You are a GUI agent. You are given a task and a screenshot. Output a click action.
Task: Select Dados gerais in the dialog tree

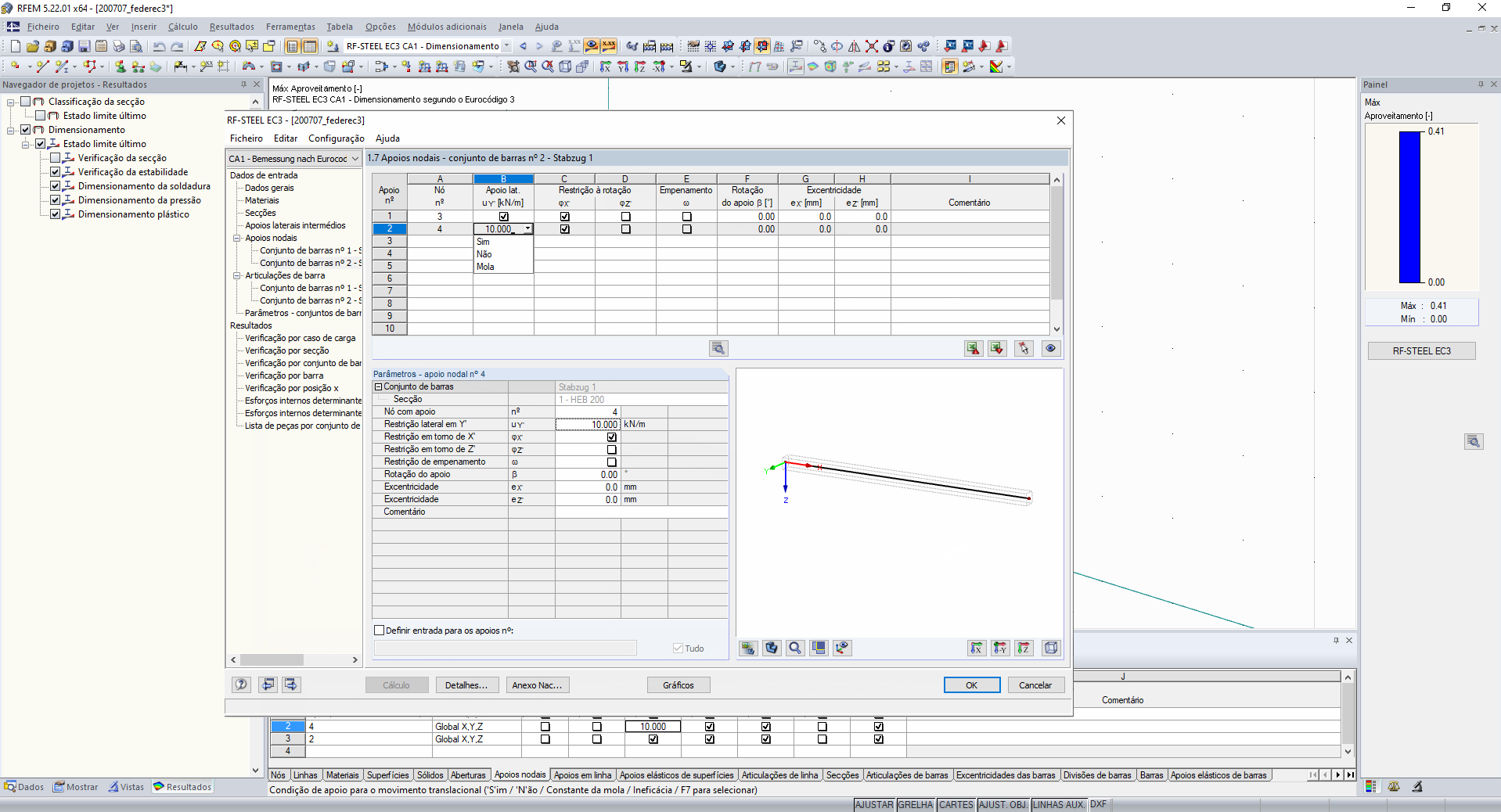point(269,189)
